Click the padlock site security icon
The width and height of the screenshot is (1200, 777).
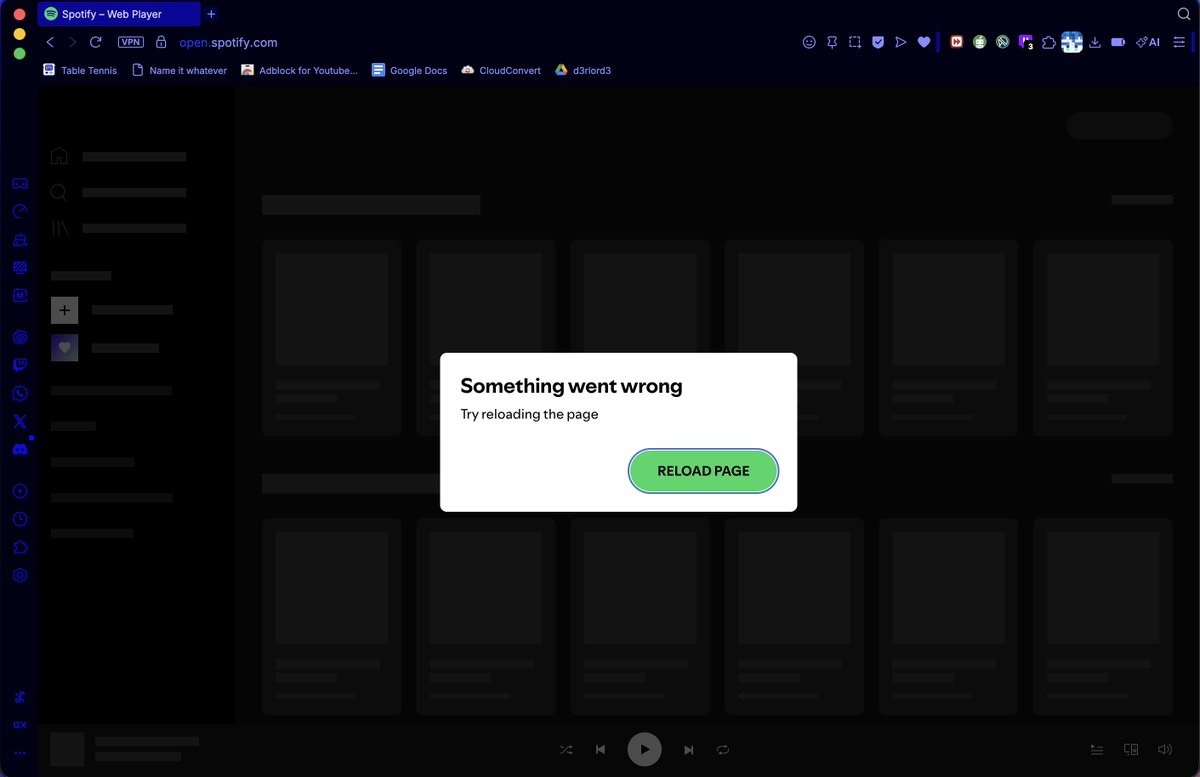(x=161, y=42)
